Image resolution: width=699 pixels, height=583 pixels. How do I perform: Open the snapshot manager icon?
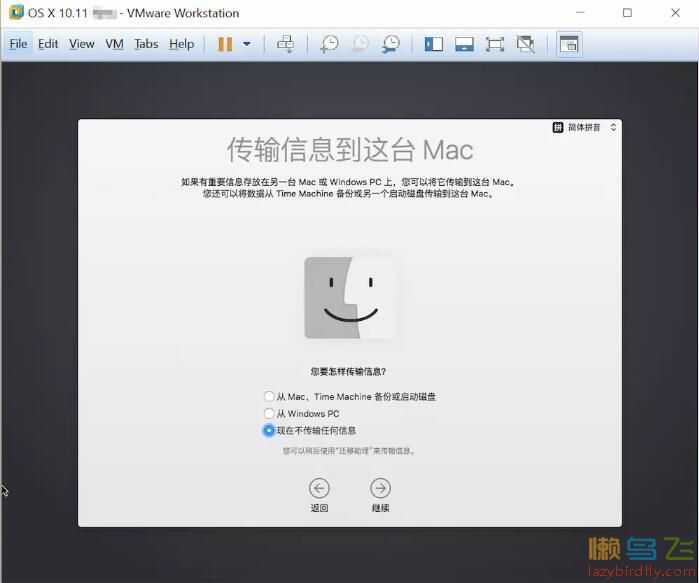coord(391,44)
